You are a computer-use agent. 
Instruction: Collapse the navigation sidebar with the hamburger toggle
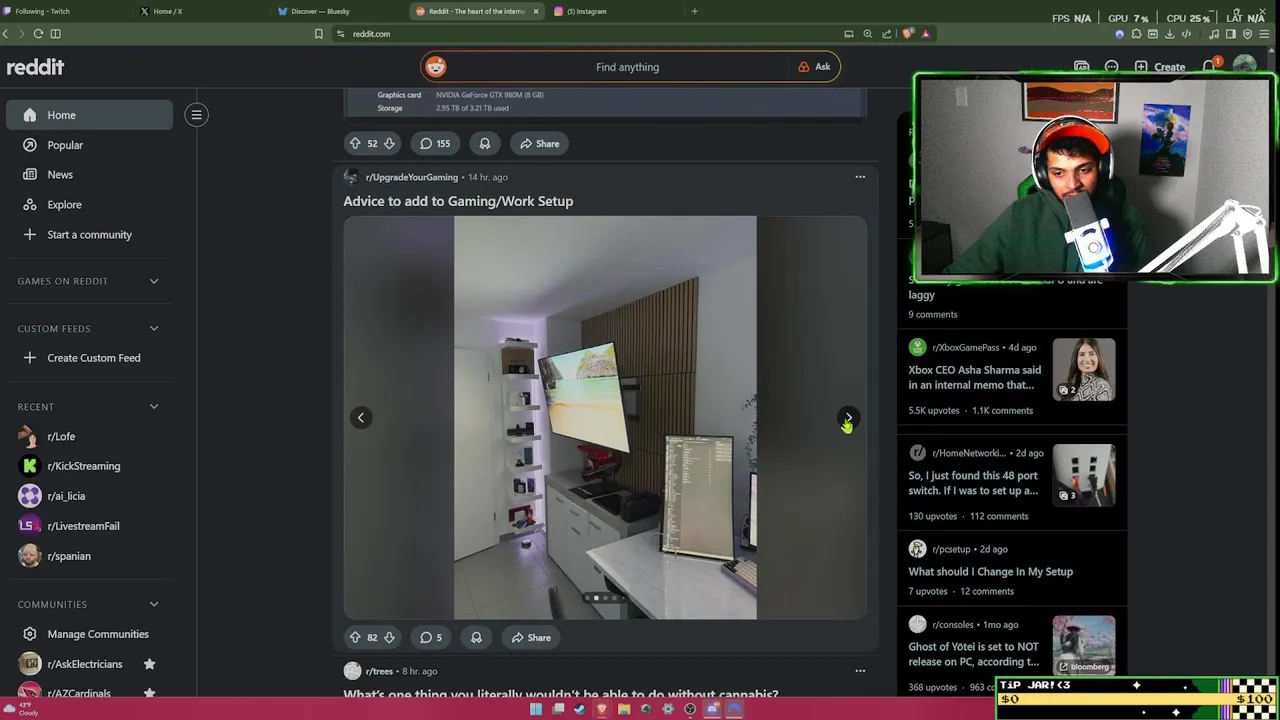pyautogui.click(x=196, y=115)
